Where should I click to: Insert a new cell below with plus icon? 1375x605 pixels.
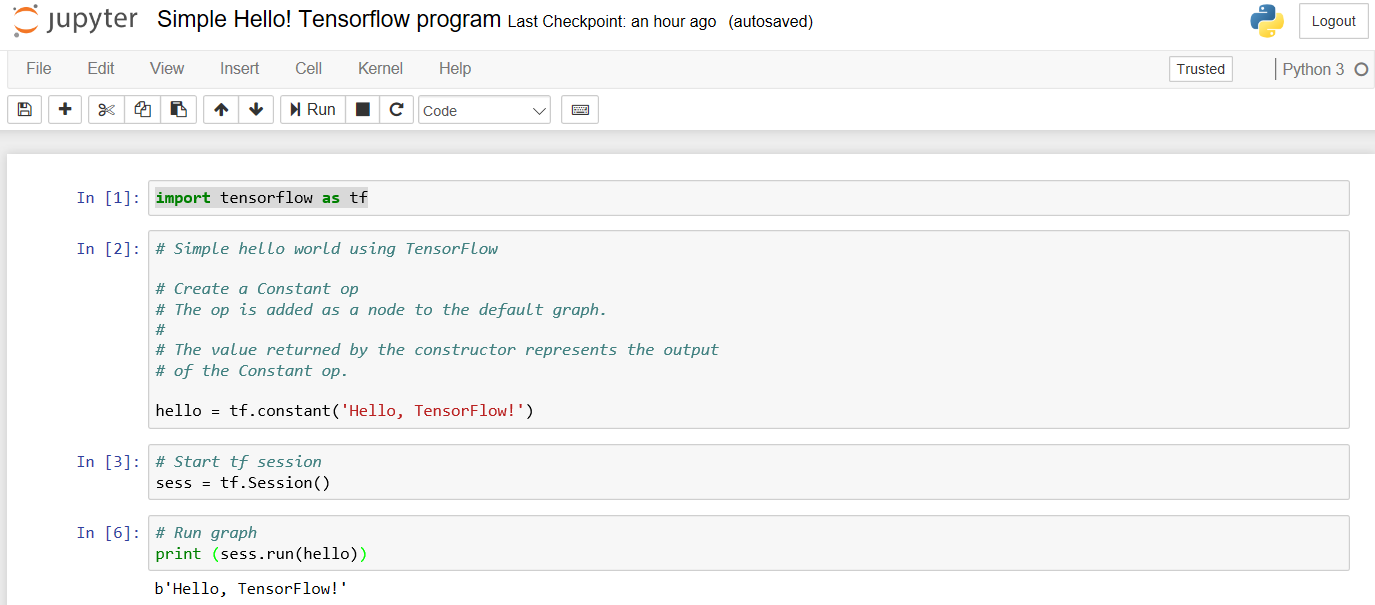(64, 109)
